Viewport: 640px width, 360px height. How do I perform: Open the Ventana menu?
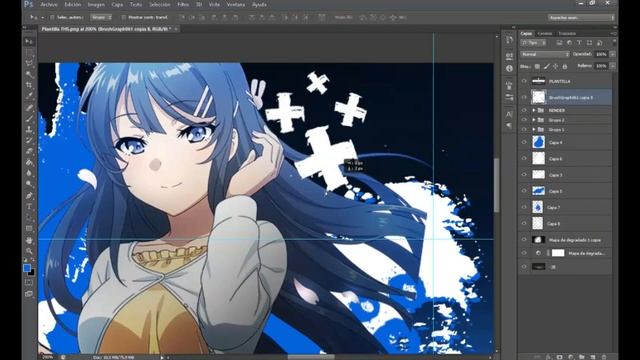click(236, 4)
